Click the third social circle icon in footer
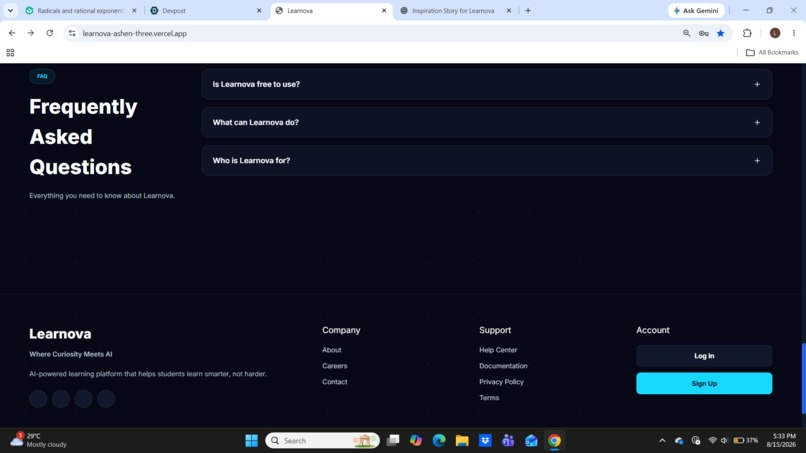This screenshot has width=806, height=453. click(x=83, y=398)
